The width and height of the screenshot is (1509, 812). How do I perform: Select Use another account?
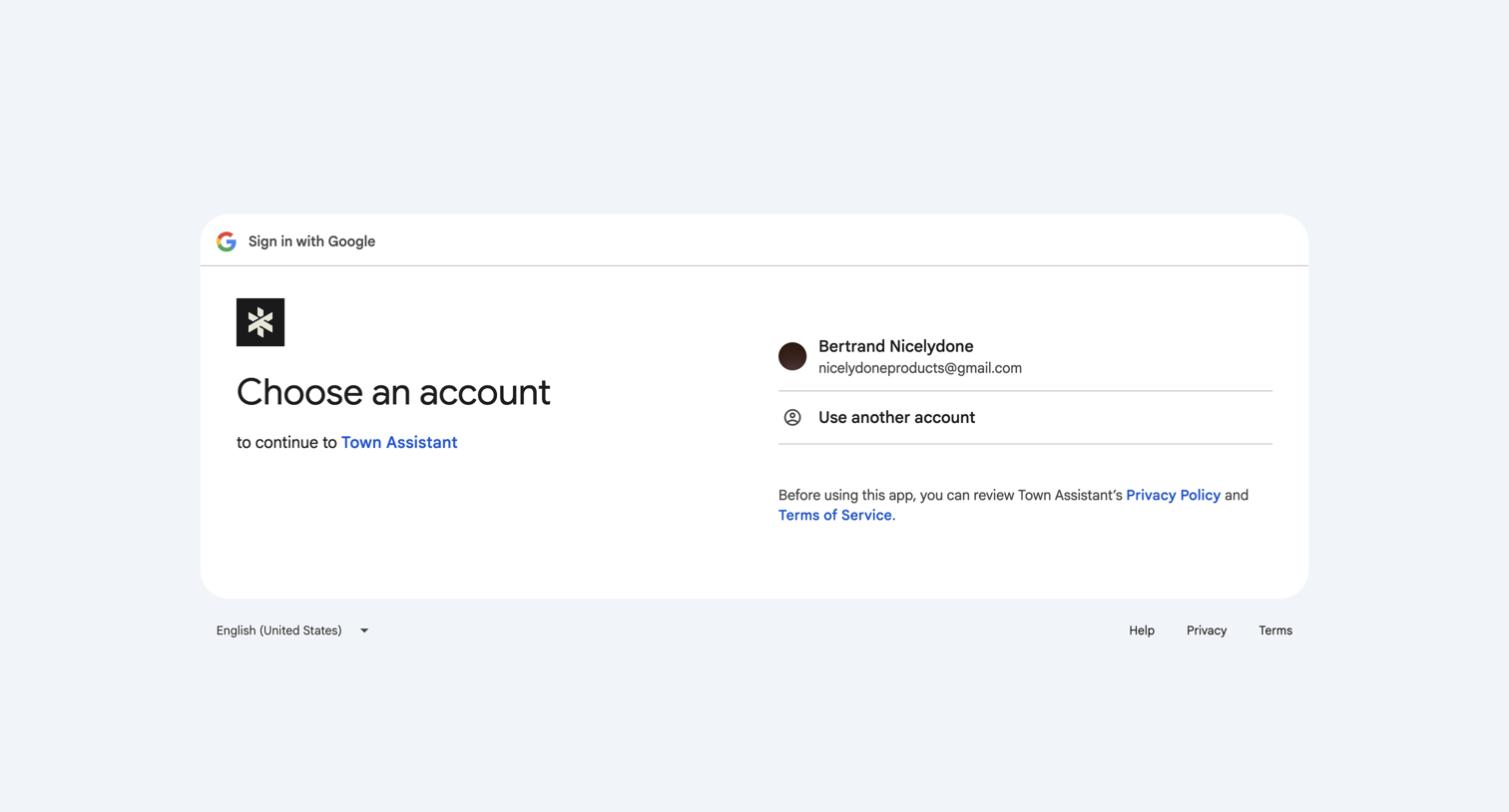pos(1025,418)
